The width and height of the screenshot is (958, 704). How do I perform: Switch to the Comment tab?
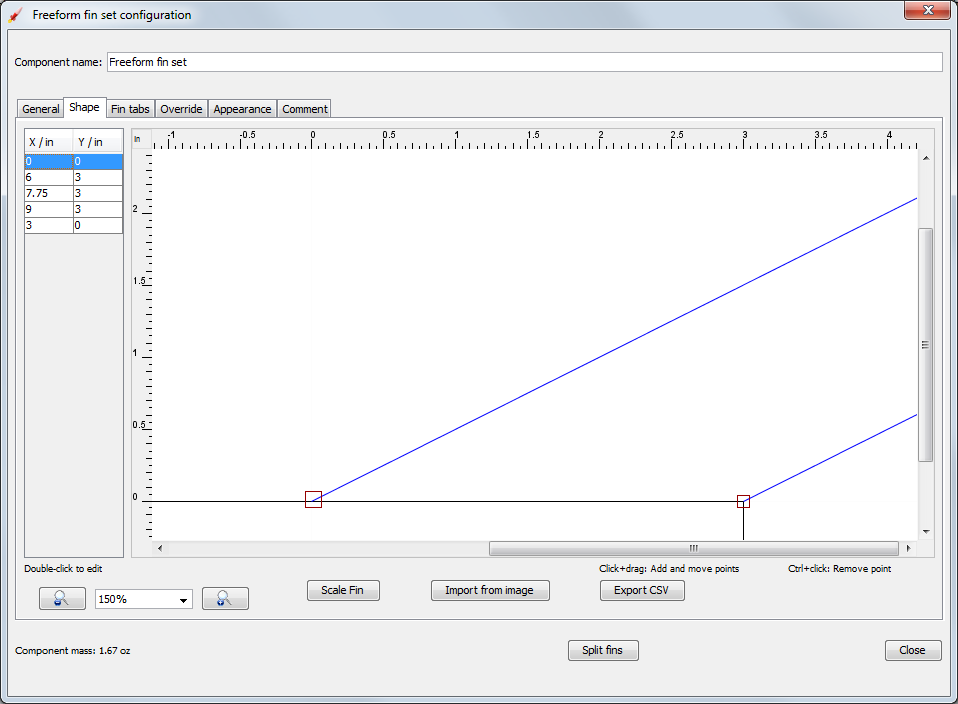tap(304, 108)
